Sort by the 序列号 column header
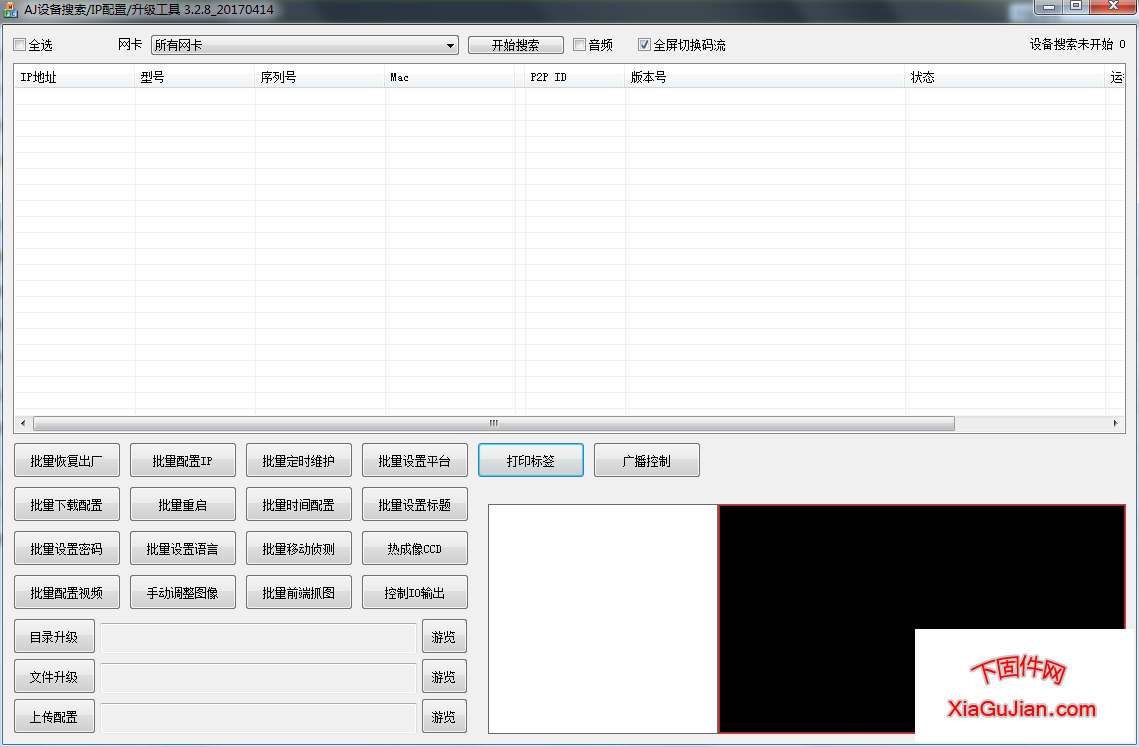 (x=320, y=77)
